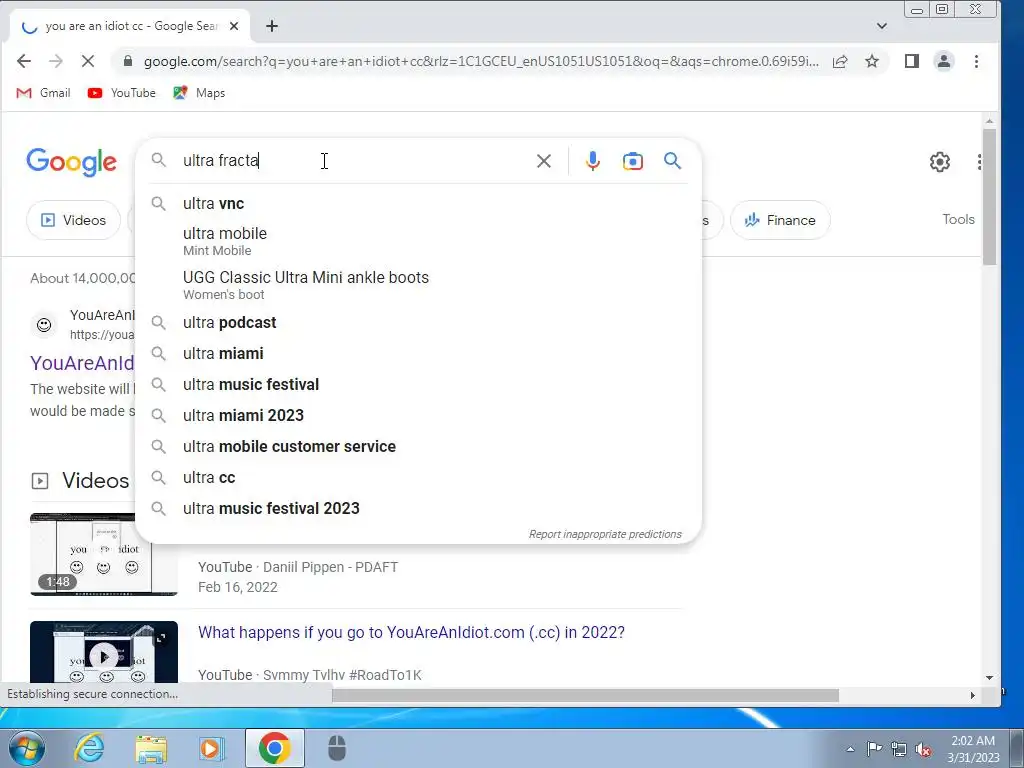Choose the 'ultra miami 2023' suggestion

[418, 415]
